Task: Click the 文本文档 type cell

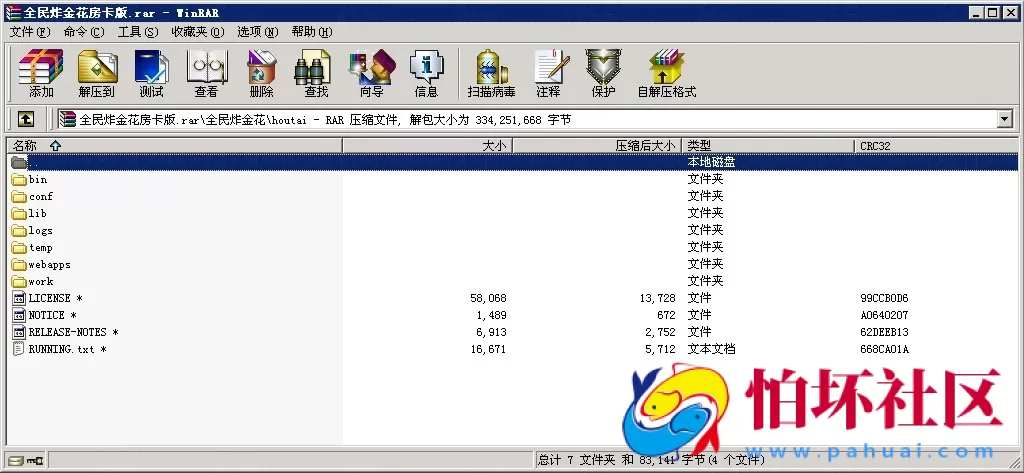Action: pos(711,349)
